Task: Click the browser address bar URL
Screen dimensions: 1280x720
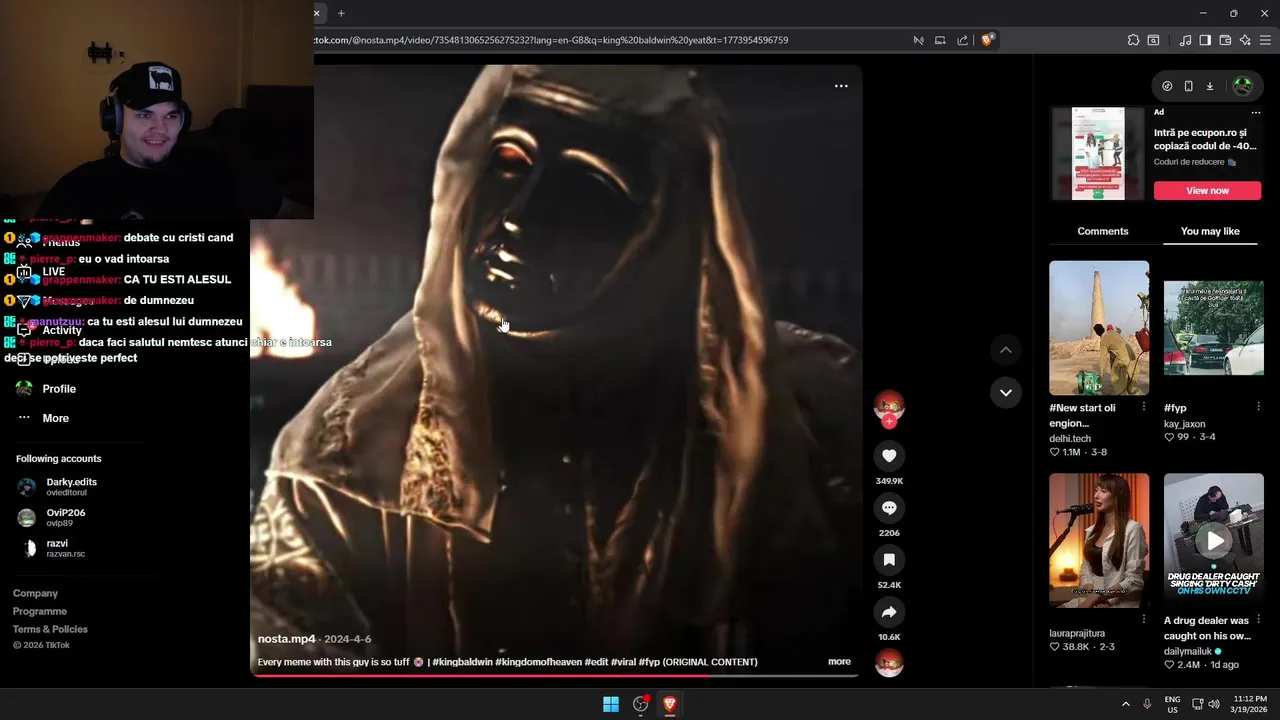Action: point(551,40)
